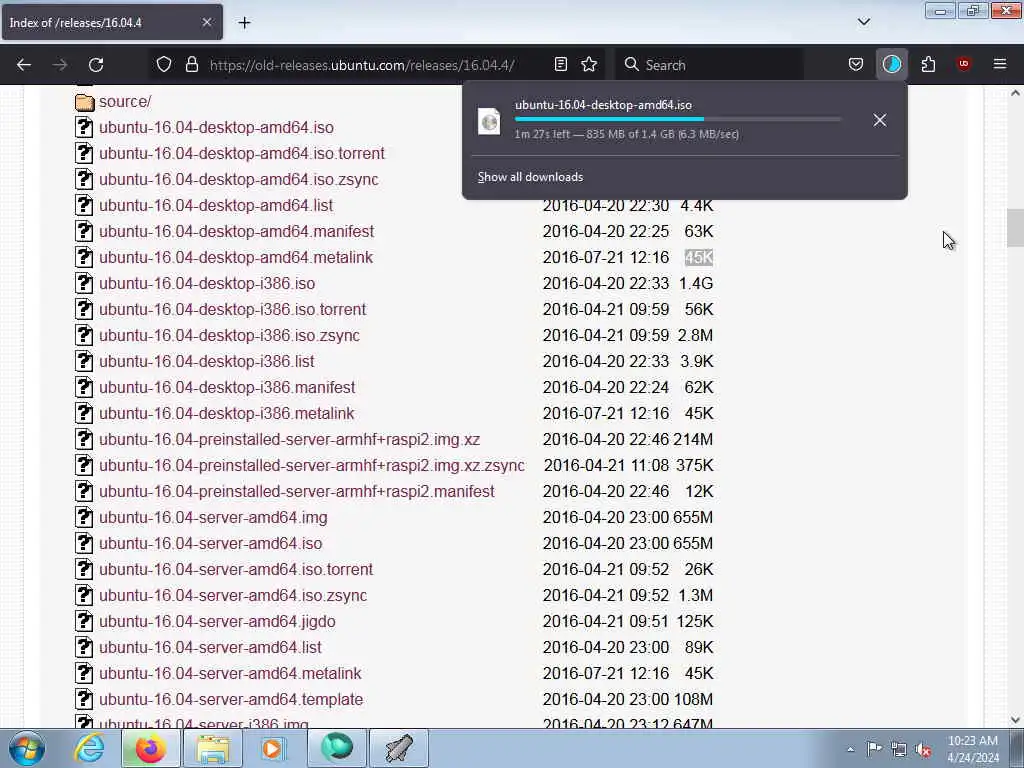Open Windows Explorer from taskbar
The height and width of the screenshot is (768, 1024).
click(x=212, y=748)
